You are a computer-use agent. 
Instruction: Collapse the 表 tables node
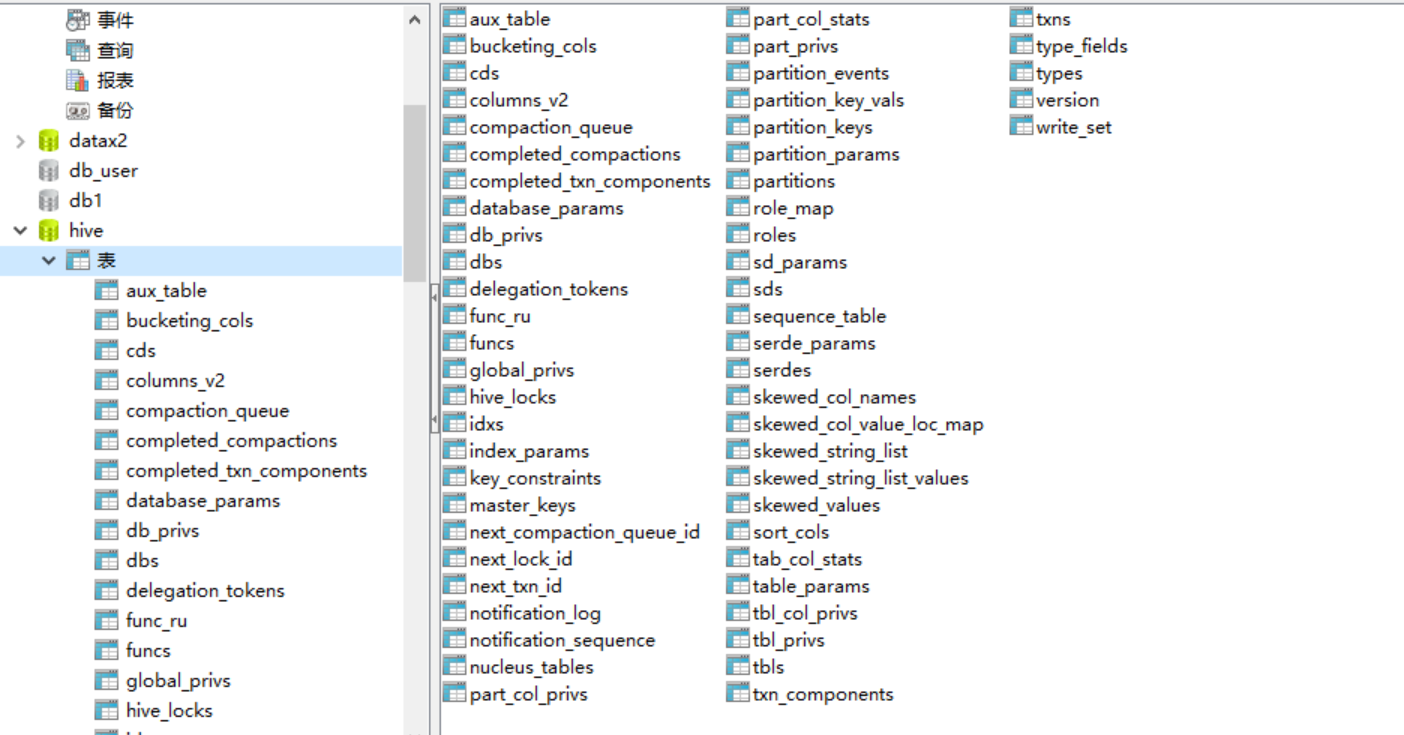click(49, 261)
